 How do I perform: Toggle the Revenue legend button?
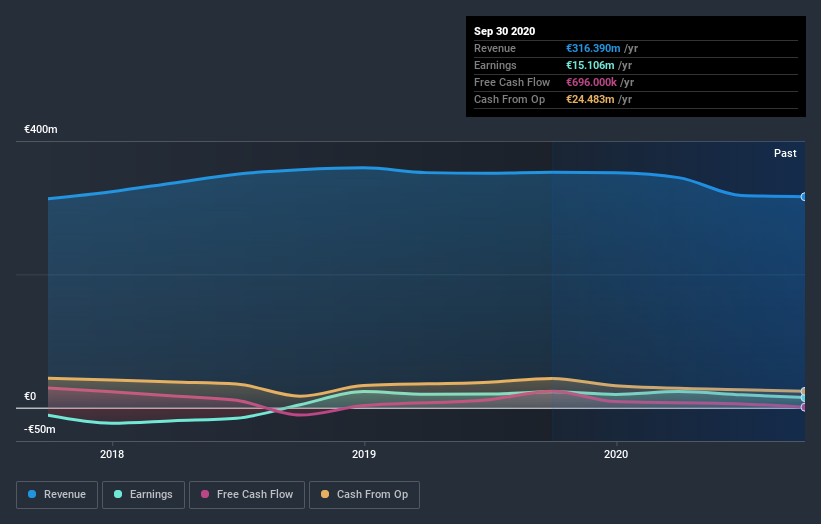[x=57, y=495]
